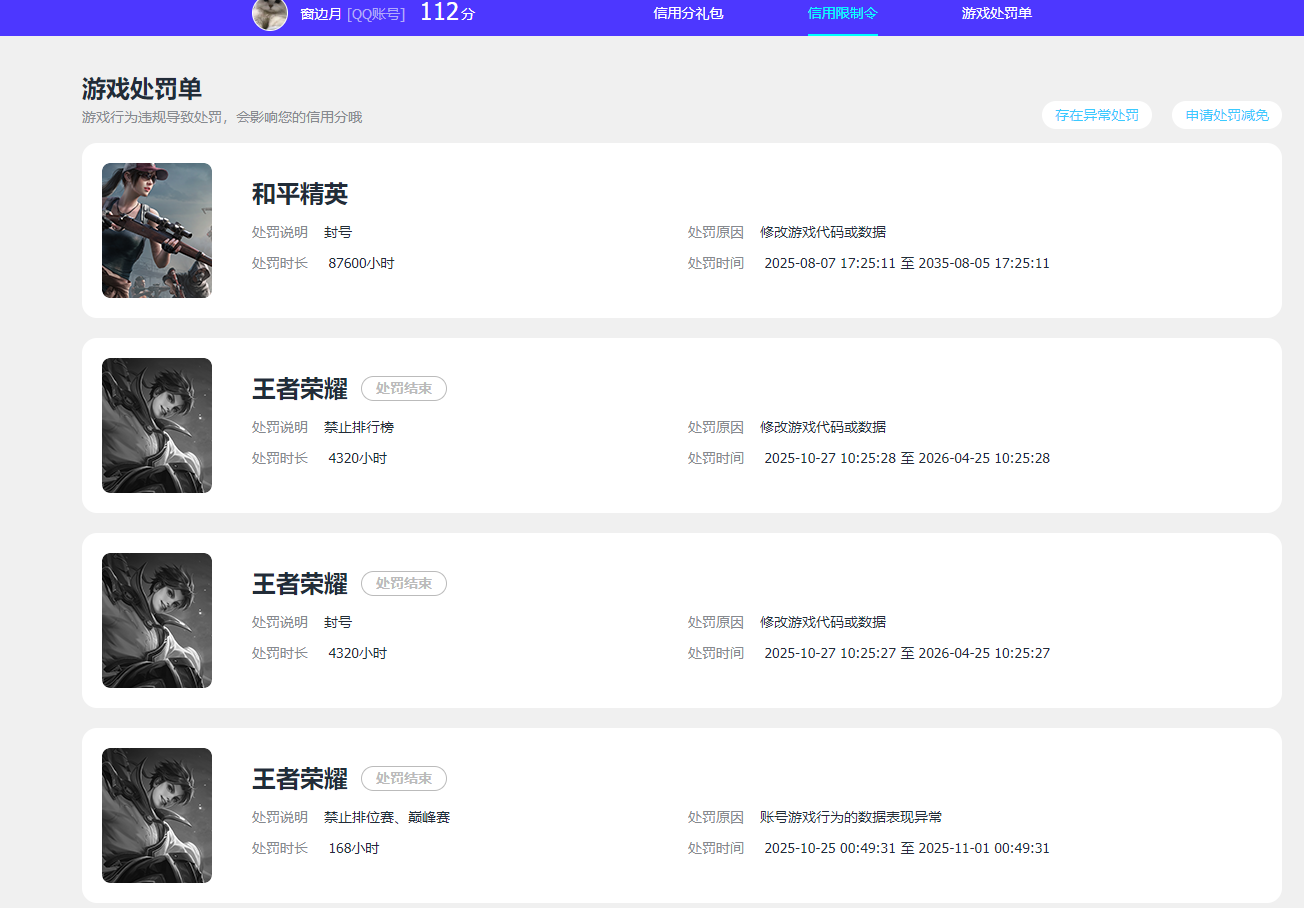The width and height of the screenshot is (1304, 908).
Task: Click the 和平精英 game title text
Action: click(x=298, y=195)
